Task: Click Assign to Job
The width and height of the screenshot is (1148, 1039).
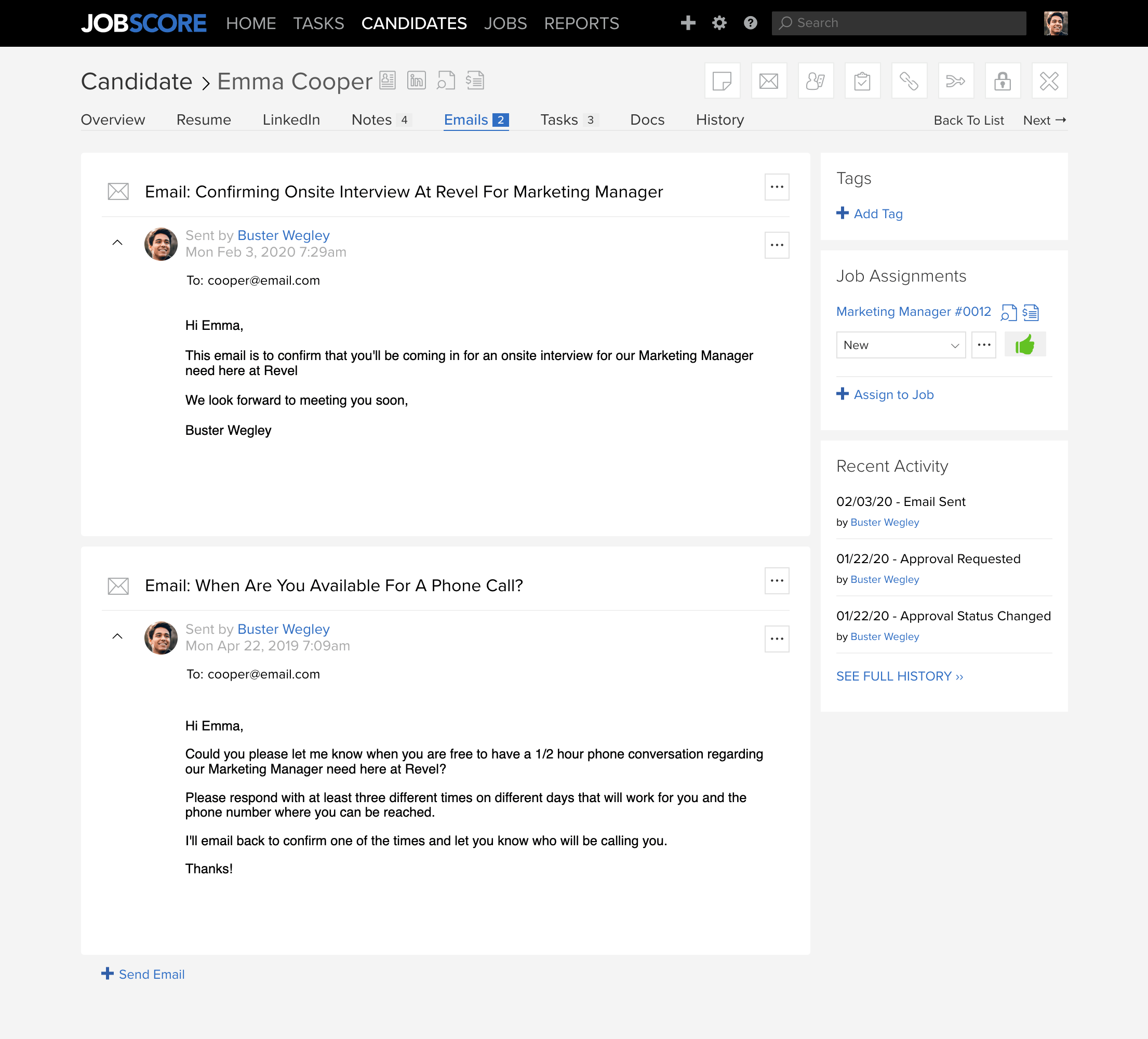Action: point(885,394)
